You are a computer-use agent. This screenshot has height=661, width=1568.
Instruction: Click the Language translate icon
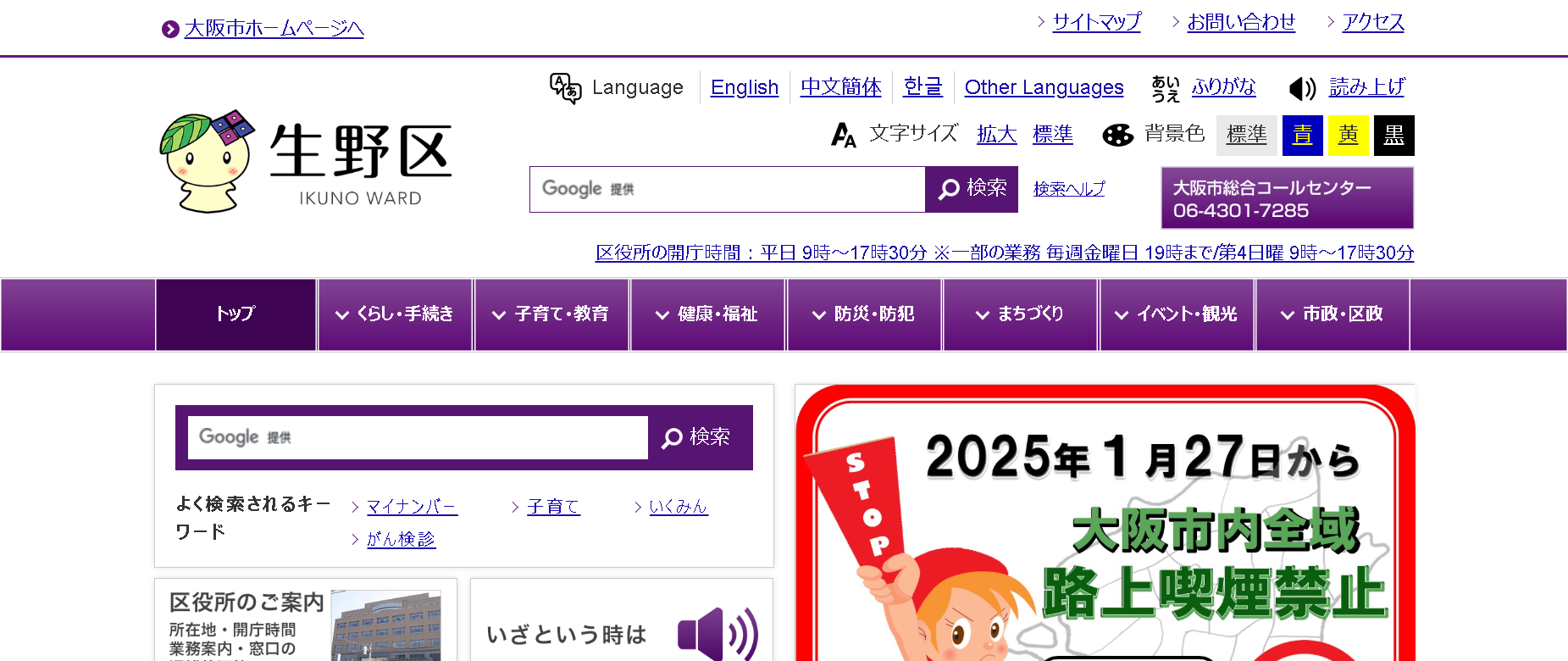pyautogui.click(x=565, y=88)
